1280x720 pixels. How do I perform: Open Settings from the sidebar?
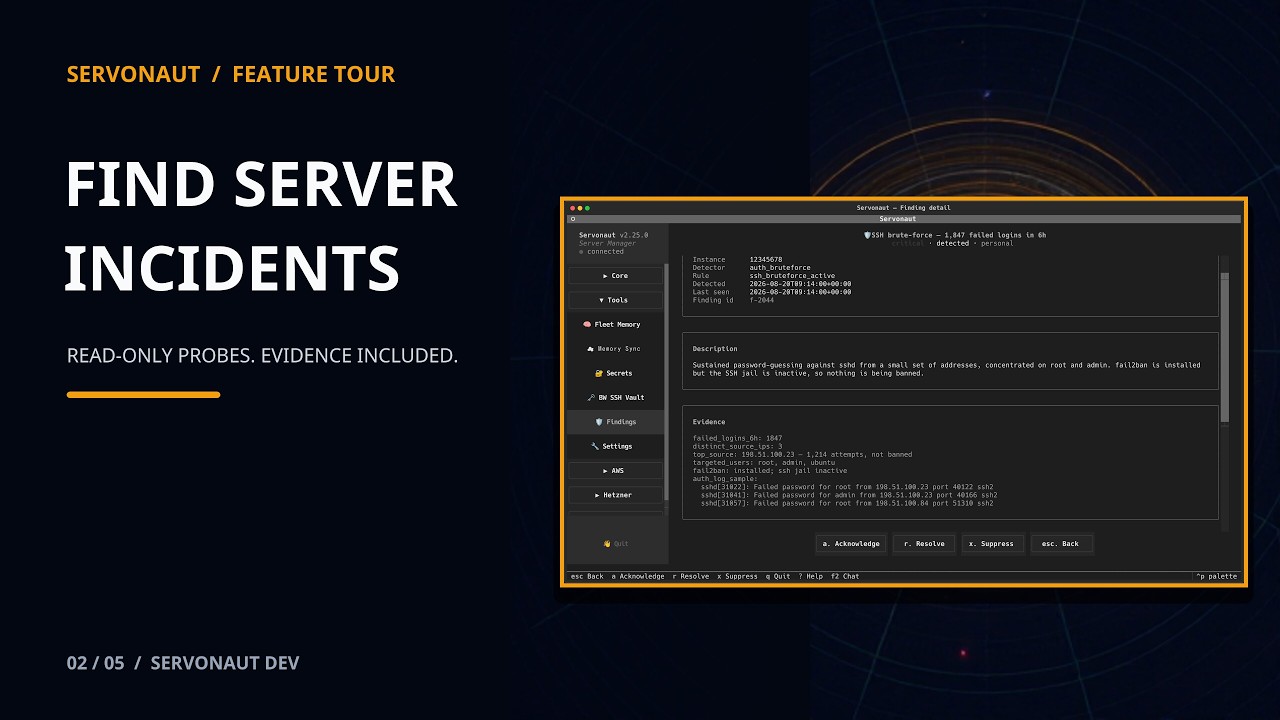615,446
